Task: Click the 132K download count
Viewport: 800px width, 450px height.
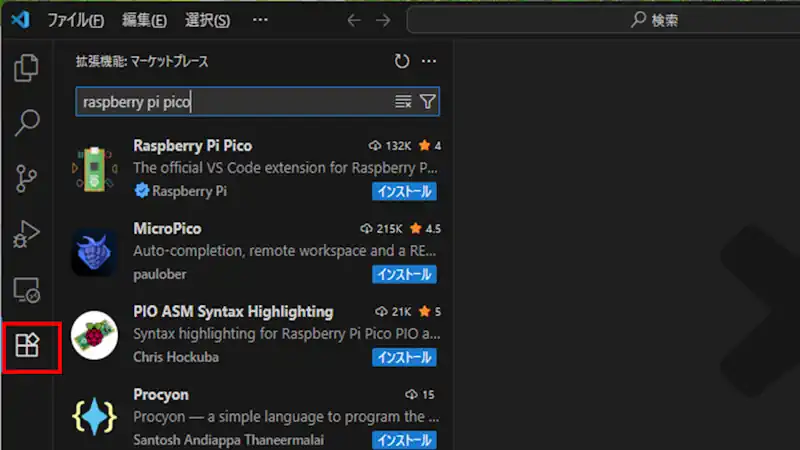Action: (x=390, y=146)
